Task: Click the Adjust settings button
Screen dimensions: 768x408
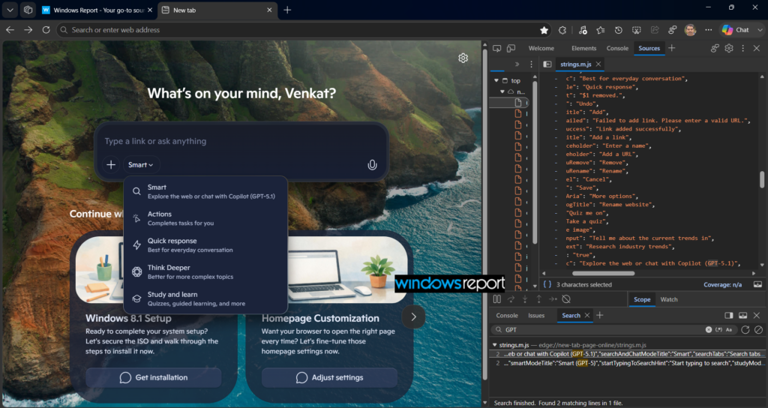Action: click(x=330, y=378)
